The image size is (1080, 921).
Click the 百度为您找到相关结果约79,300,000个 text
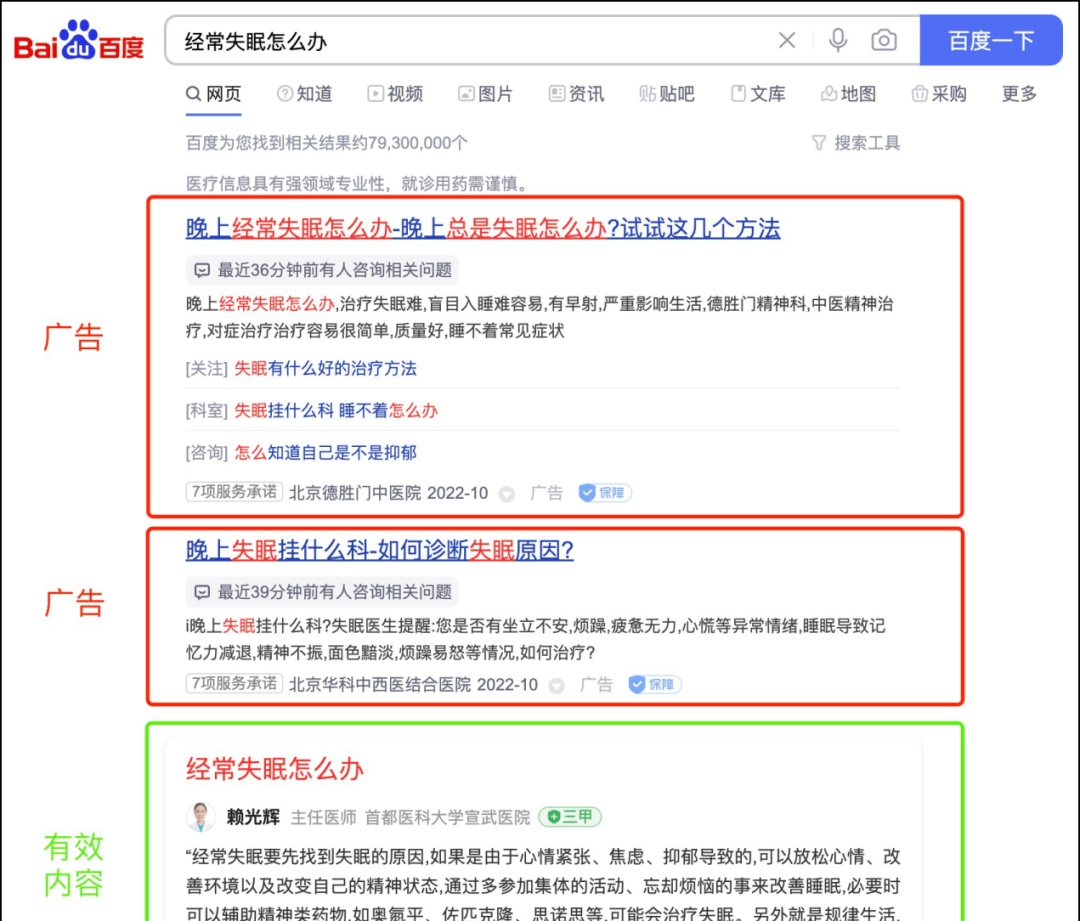coord(326,143)
